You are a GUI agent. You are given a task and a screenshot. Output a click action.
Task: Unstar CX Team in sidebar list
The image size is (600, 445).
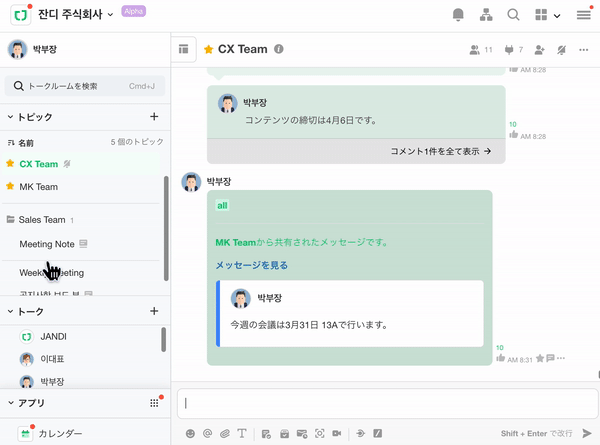click(10, 163)
